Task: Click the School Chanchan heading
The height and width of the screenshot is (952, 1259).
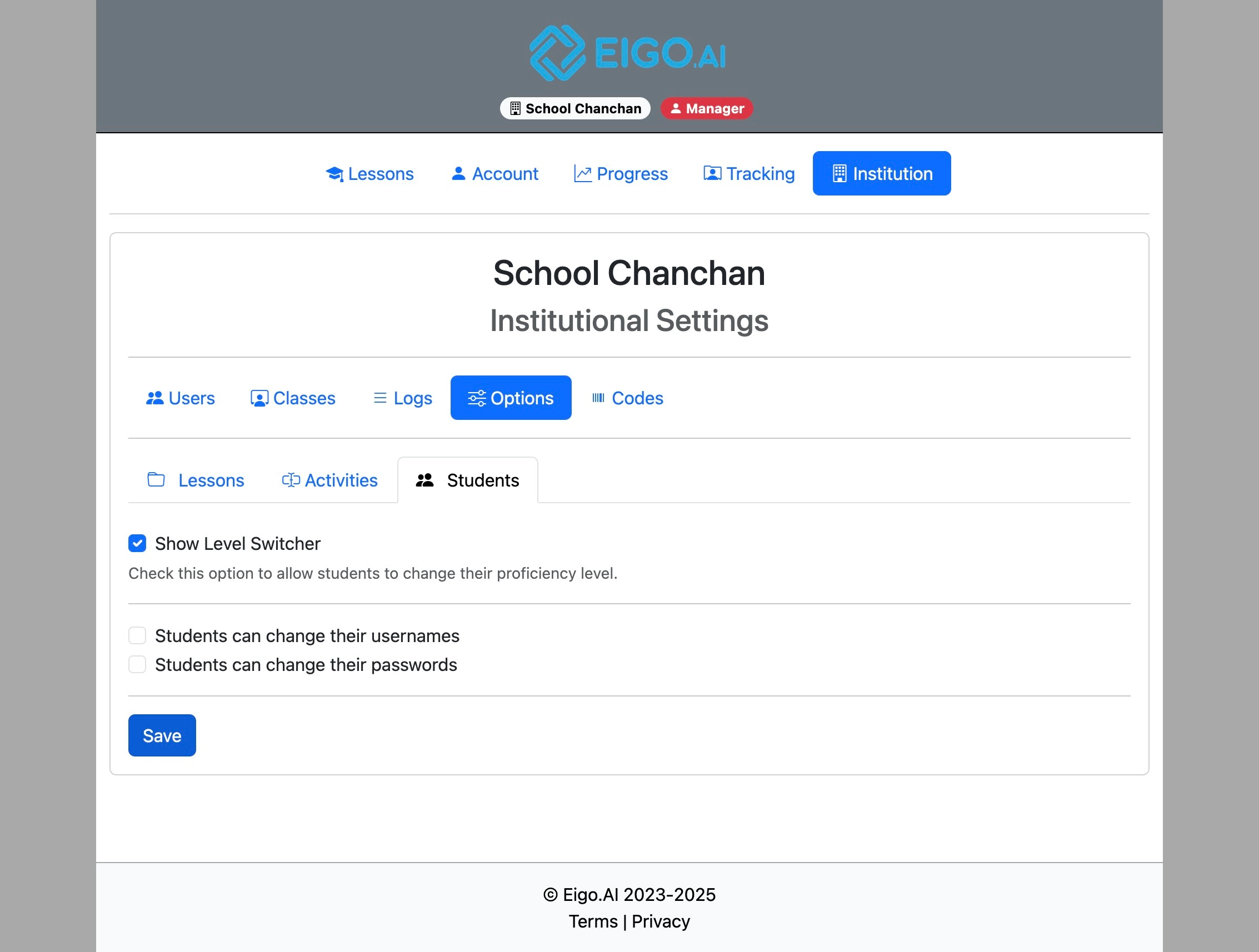Action: coord(629,273)
